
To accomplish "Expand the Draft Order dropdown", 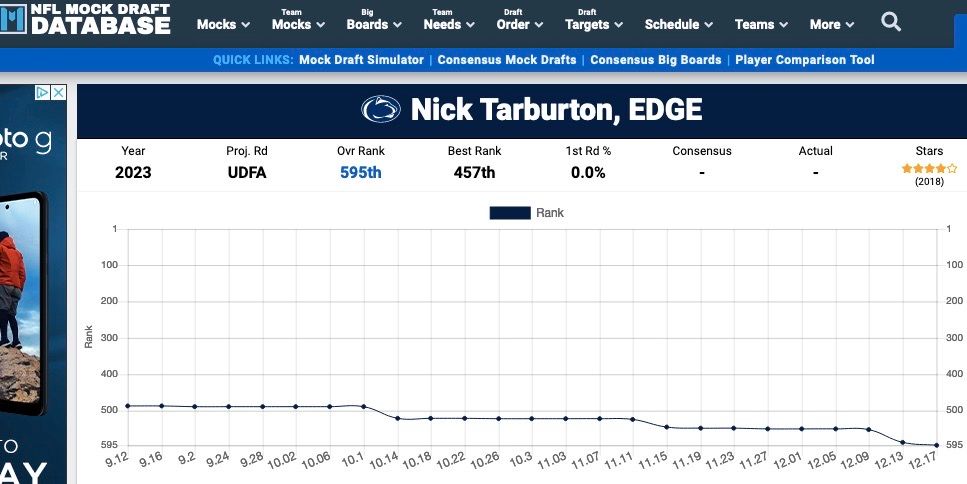I will pos(520,20).
